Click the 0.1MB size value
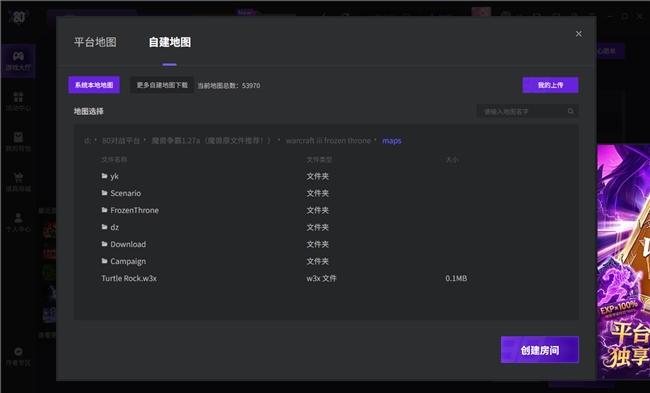The height and width of the screenshot is (393, 650). [456, 279]
